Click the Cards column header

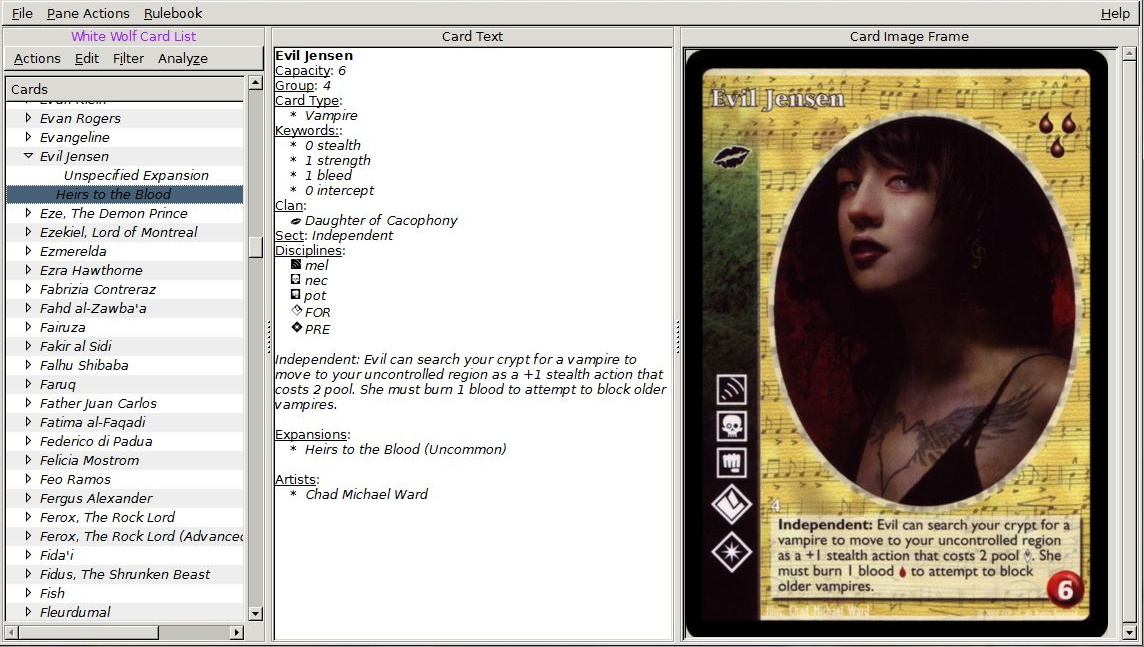[125, 89]
